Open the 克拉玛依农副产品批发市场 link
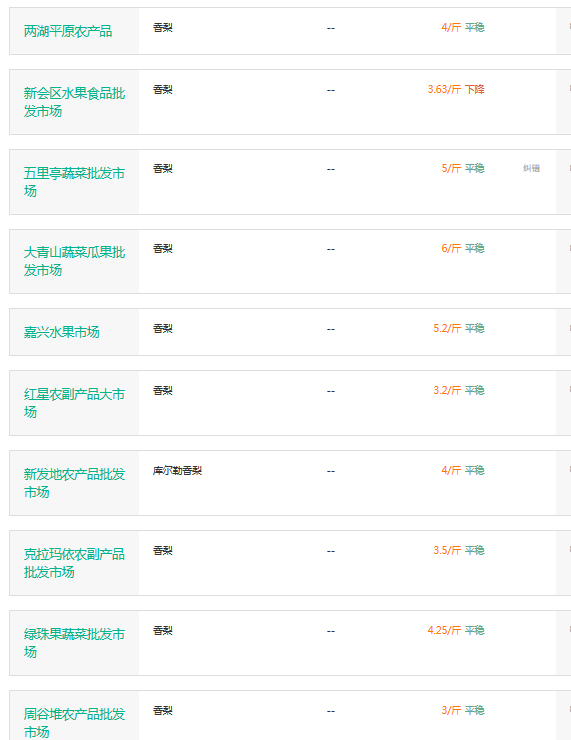The width and height of the screenshot is (571, 740). click(x=74, y=563)
